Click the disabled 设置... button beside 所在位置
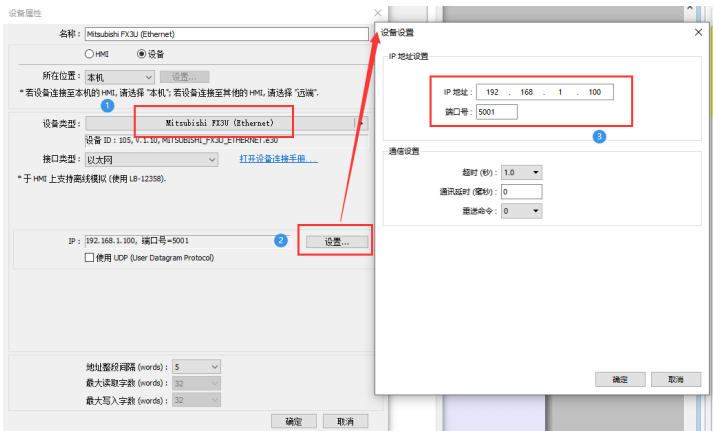 pos(185,76)
